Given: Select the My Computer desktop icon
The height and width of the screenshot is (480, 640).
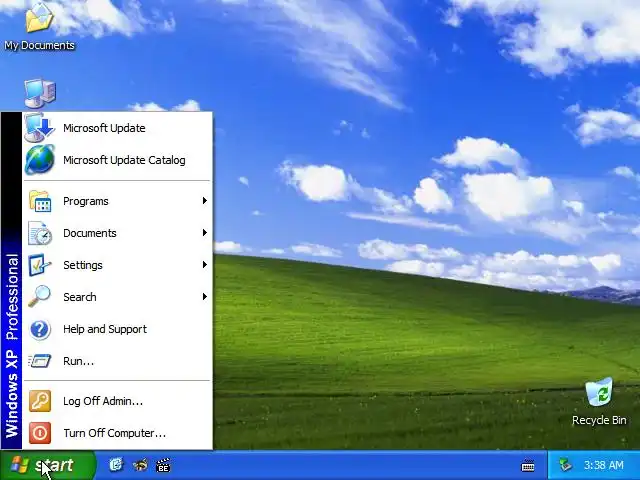Looking at the screenshot, I should point(40,93).
